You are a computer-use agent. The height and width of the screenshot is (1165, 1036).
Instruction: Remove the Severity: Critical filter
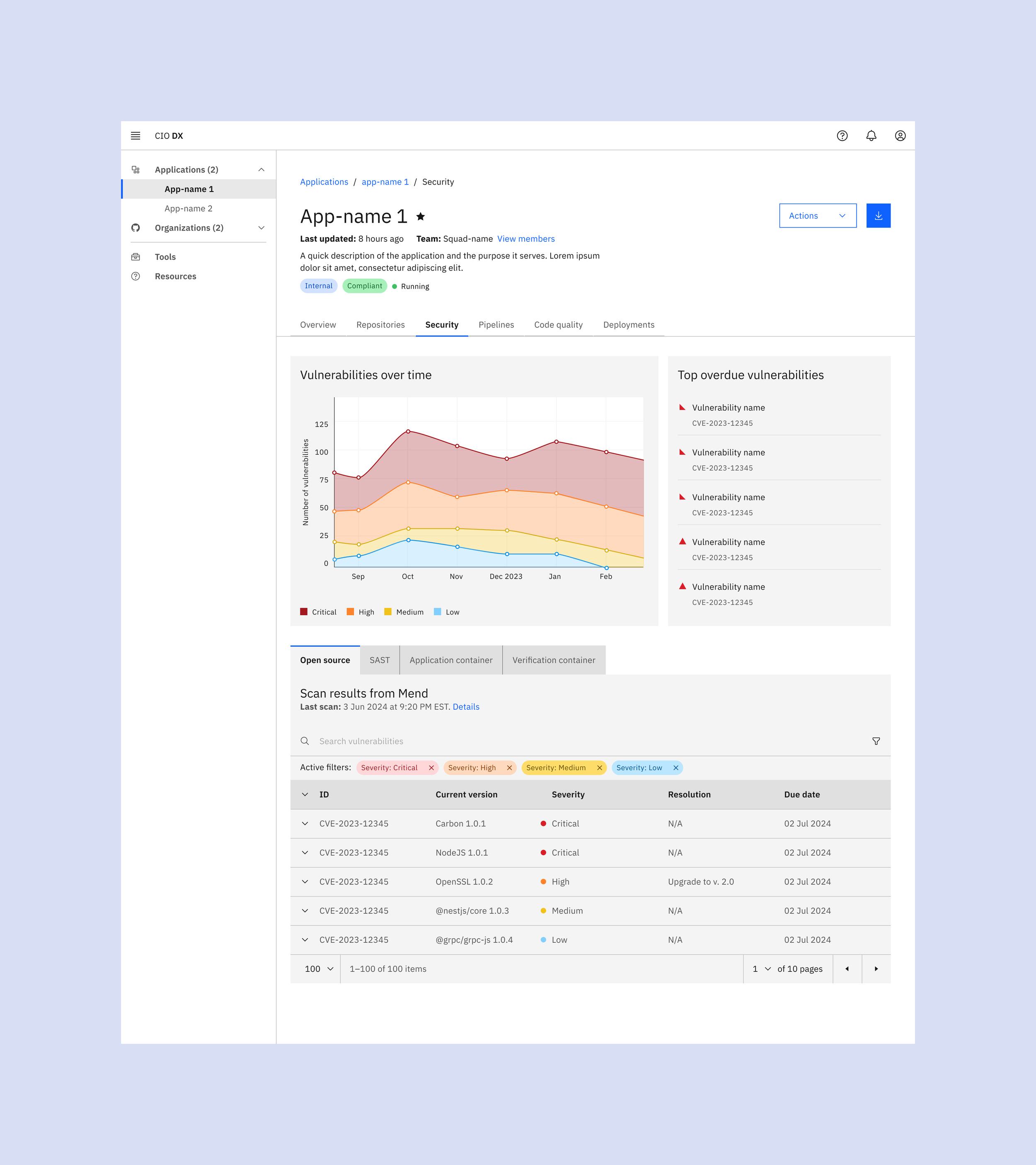(x=431, y=768)
